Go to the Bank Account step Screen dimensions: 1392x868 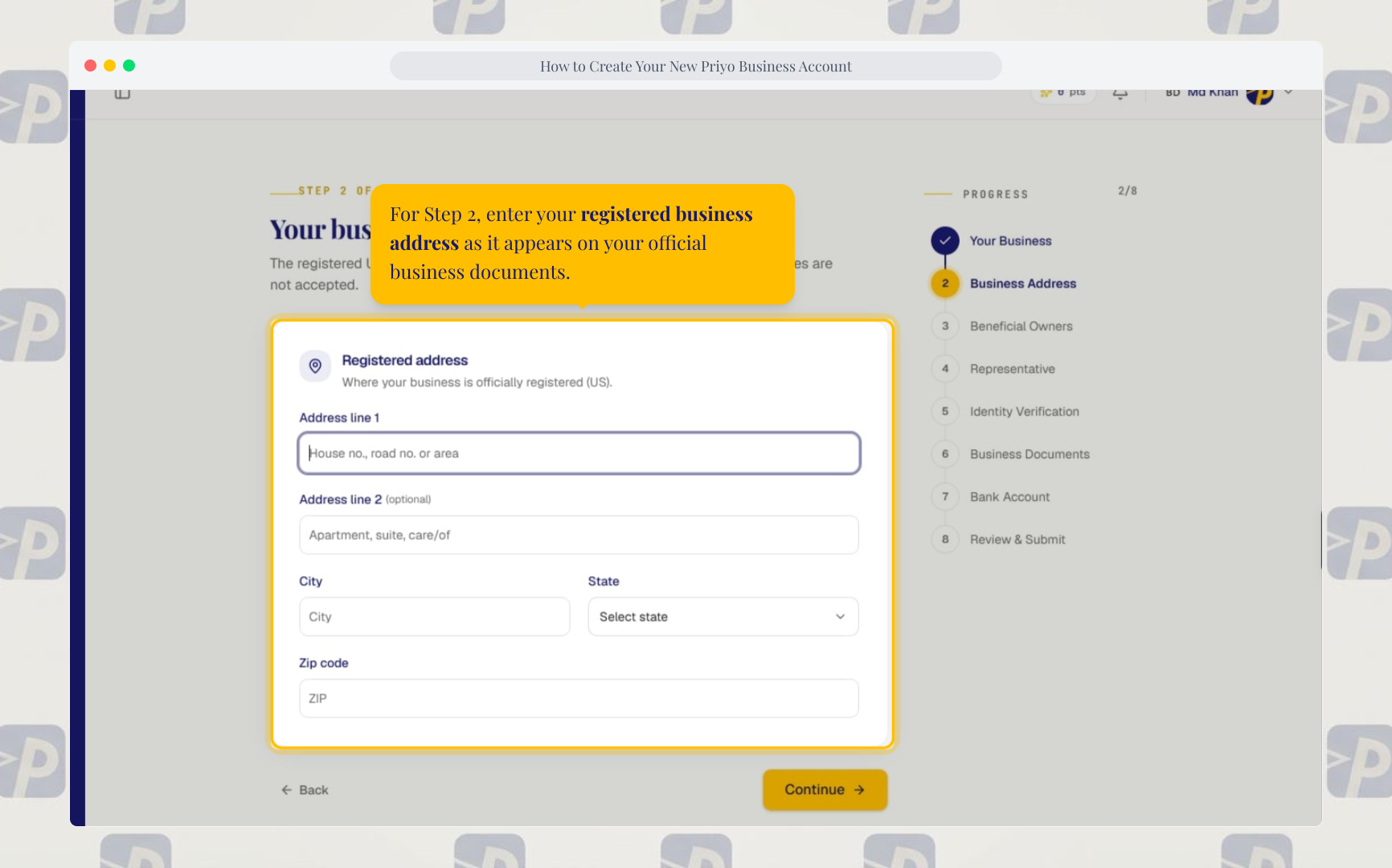point(1009,497)
